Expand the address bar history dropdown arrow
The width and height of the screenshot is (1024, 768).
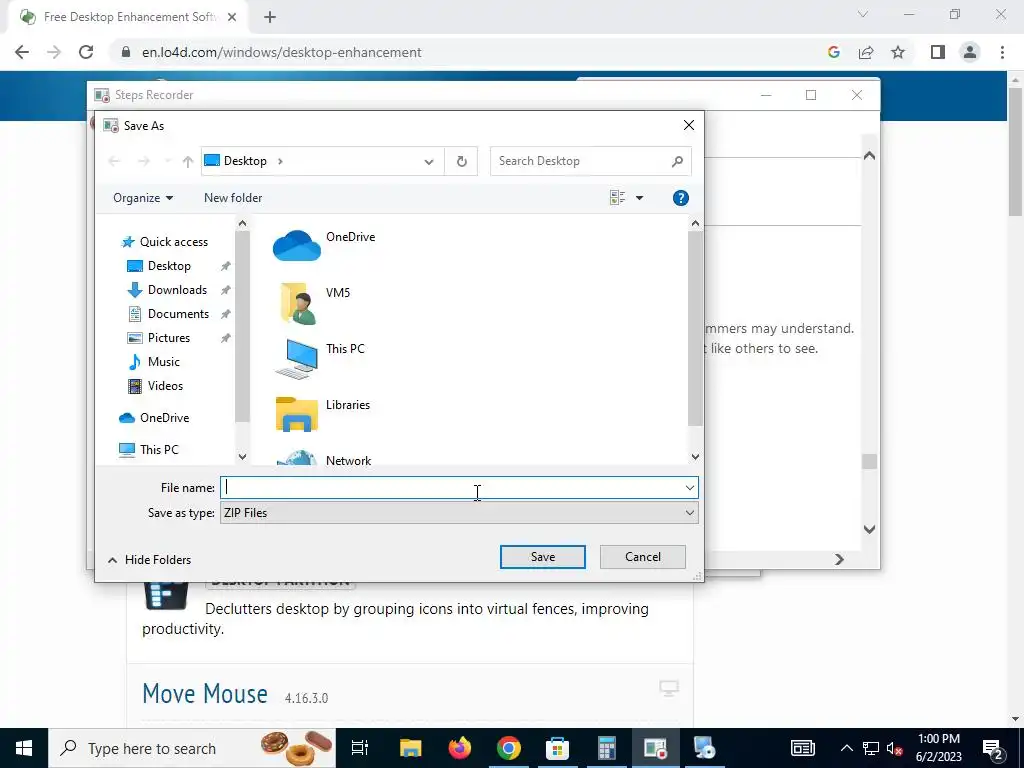pyautogui.click(x=428, y=161)
